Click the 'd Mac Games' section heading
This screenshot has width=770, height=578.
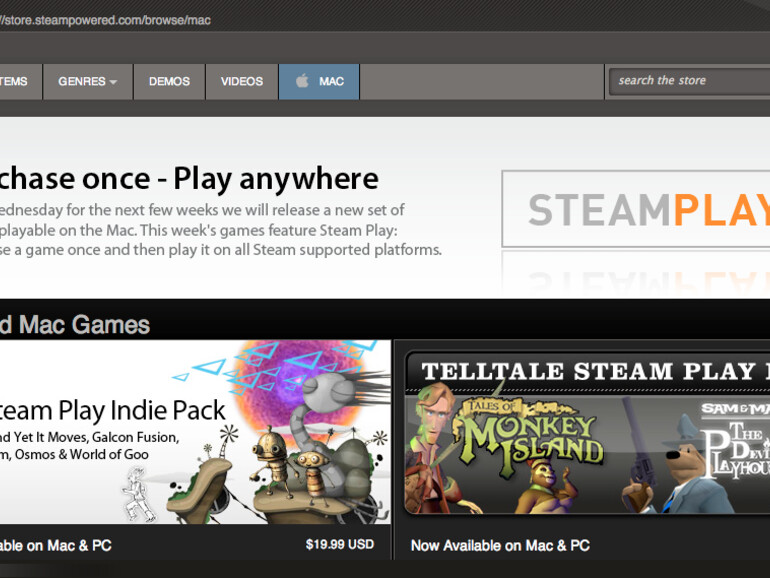tap(75, 325)
